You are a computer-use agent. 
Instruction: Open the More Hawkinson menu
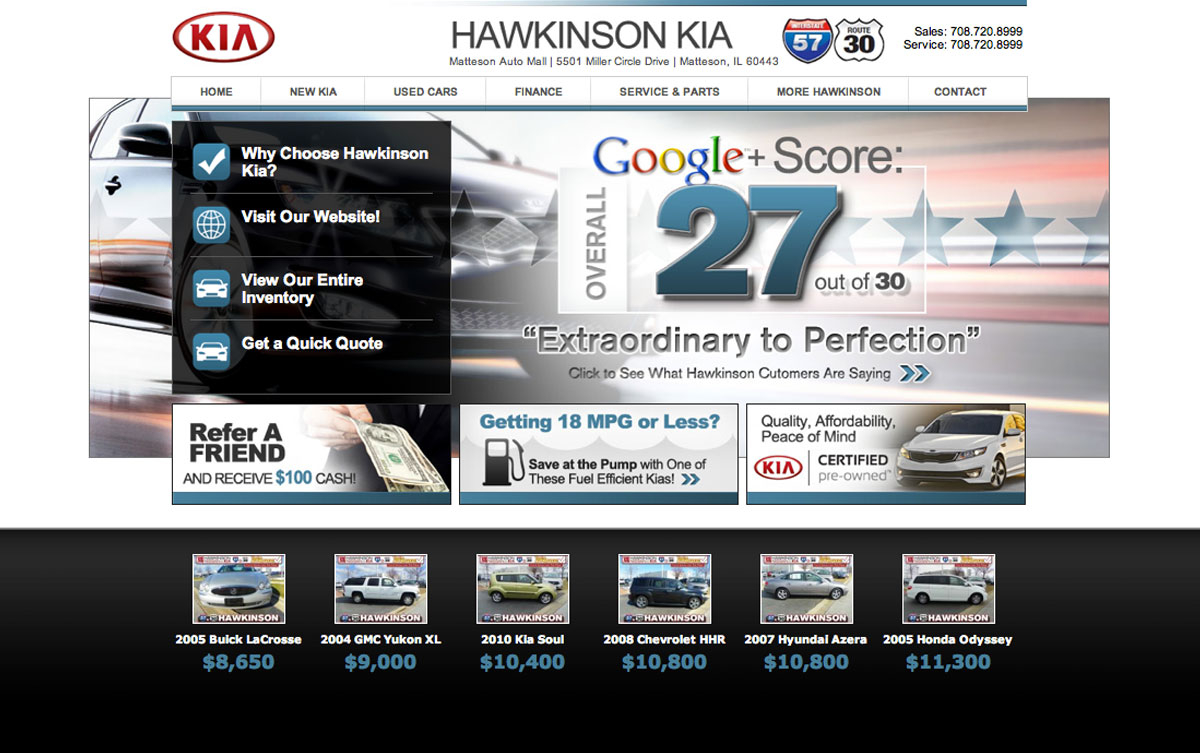[828, 92]
